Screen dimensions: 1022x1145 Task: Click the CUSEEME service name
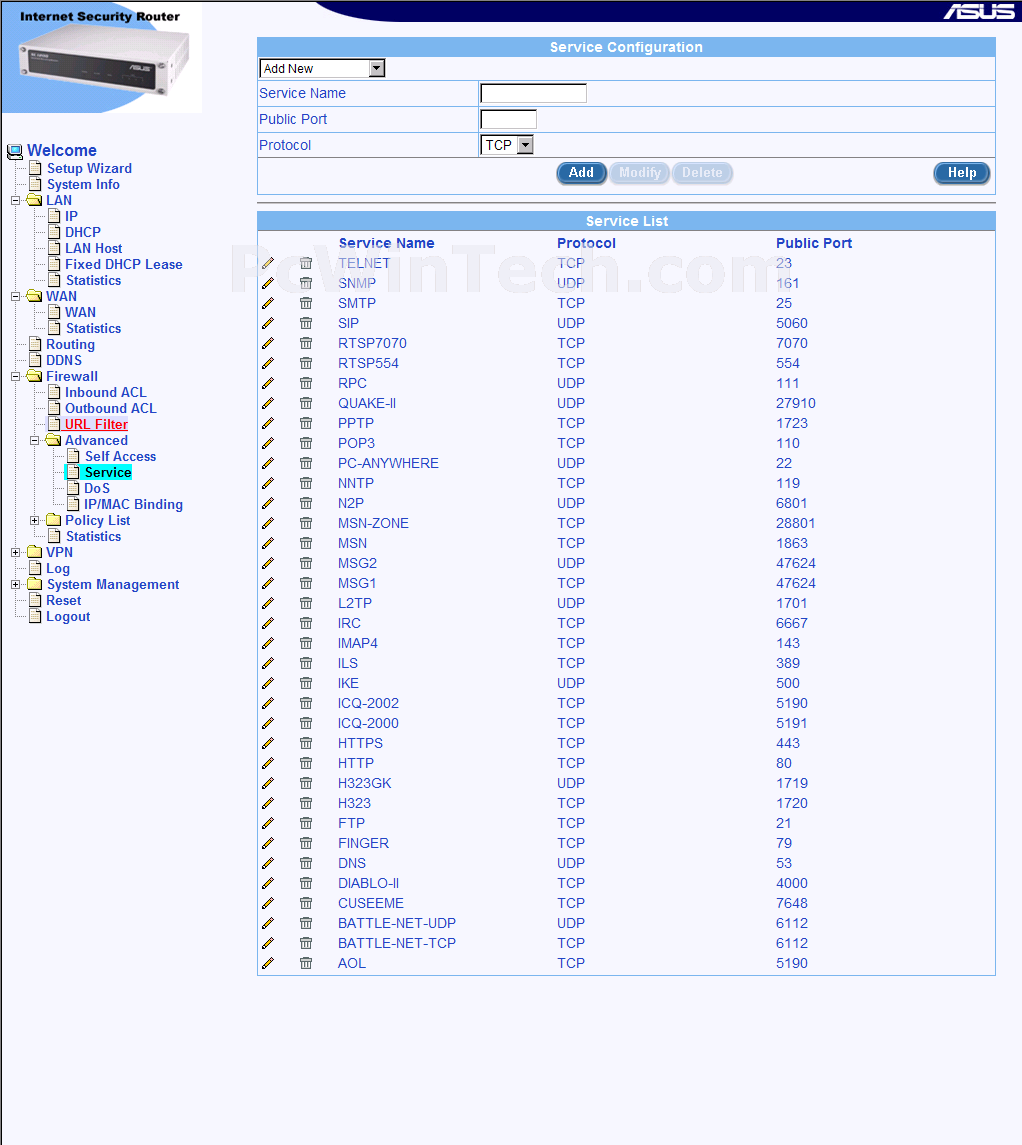point(371,903)
